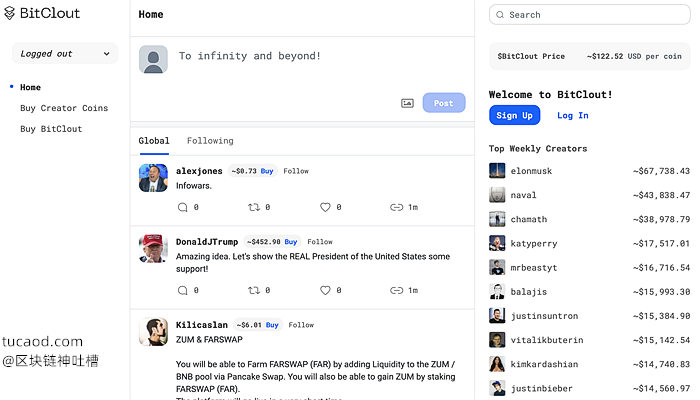Click the Log In link
The image size is (700, 400).
(573, 115)
